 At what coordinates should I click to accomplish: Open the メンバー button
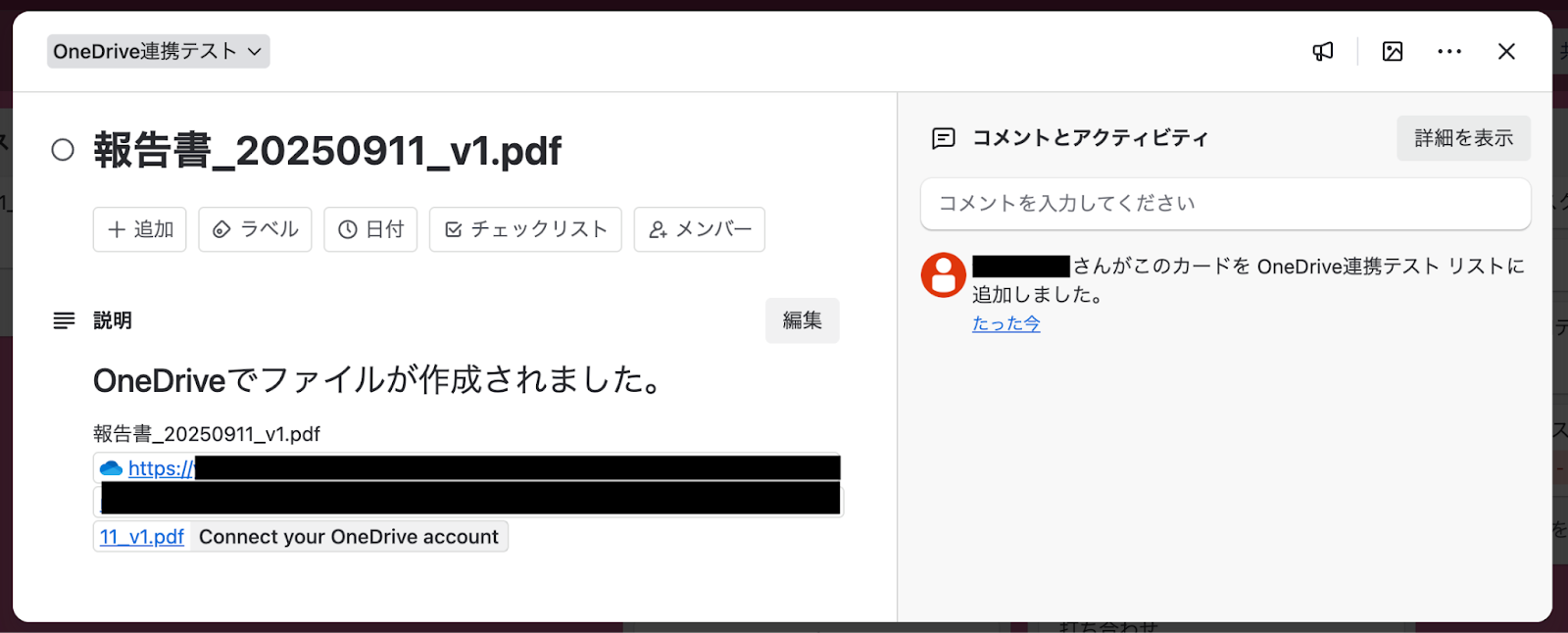700,229
